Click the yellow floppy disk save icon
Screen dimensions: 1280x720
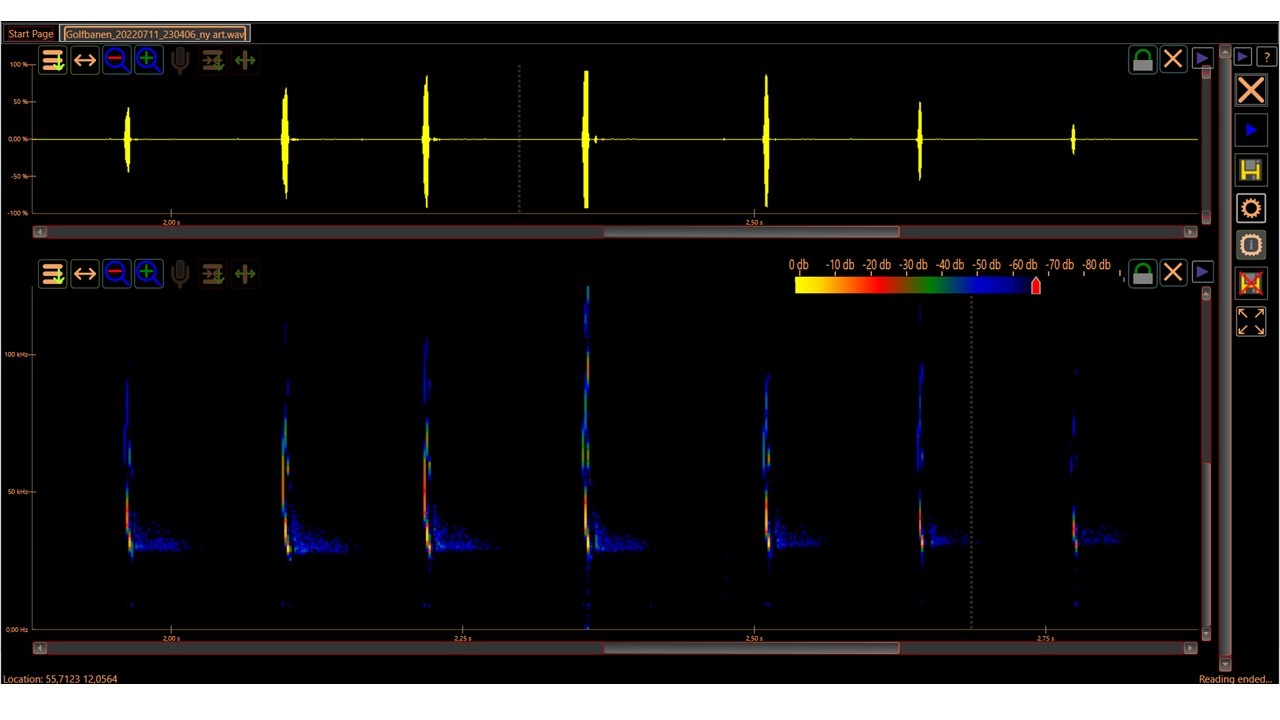coord(1250,170)
